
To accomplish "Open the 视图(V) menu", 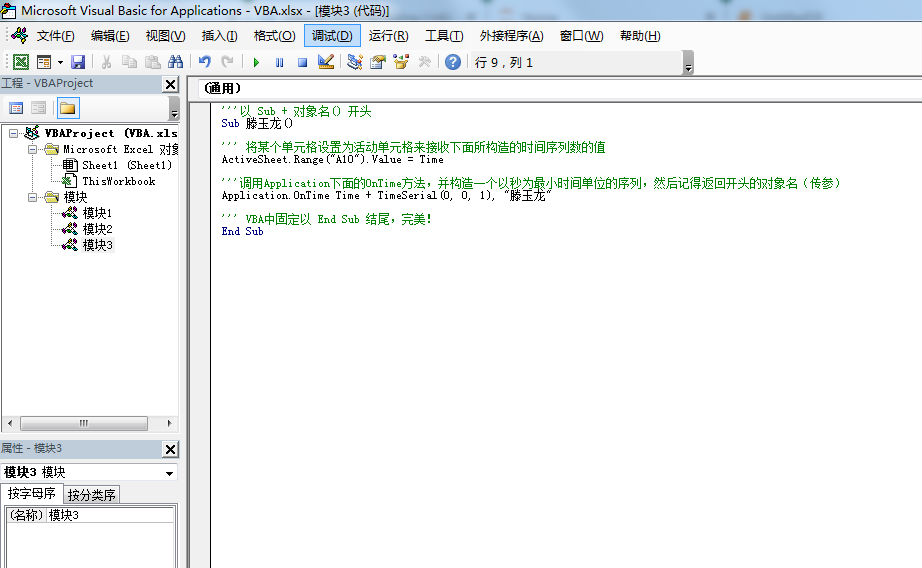I will coord(165,36).
